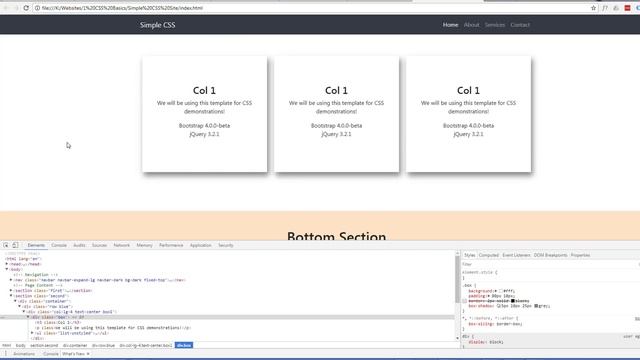This screenshot has height=360, width=640.
Task: Switch to the Console panel tab
Action: coord(59,245)
